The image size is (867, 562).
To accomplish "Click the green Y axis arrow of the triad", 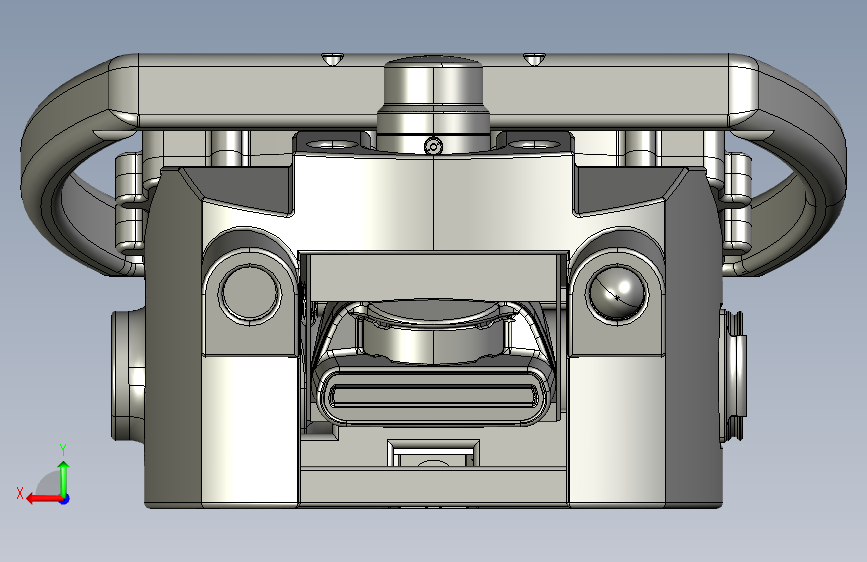I will pyautogui.click(x=64, y=478).
